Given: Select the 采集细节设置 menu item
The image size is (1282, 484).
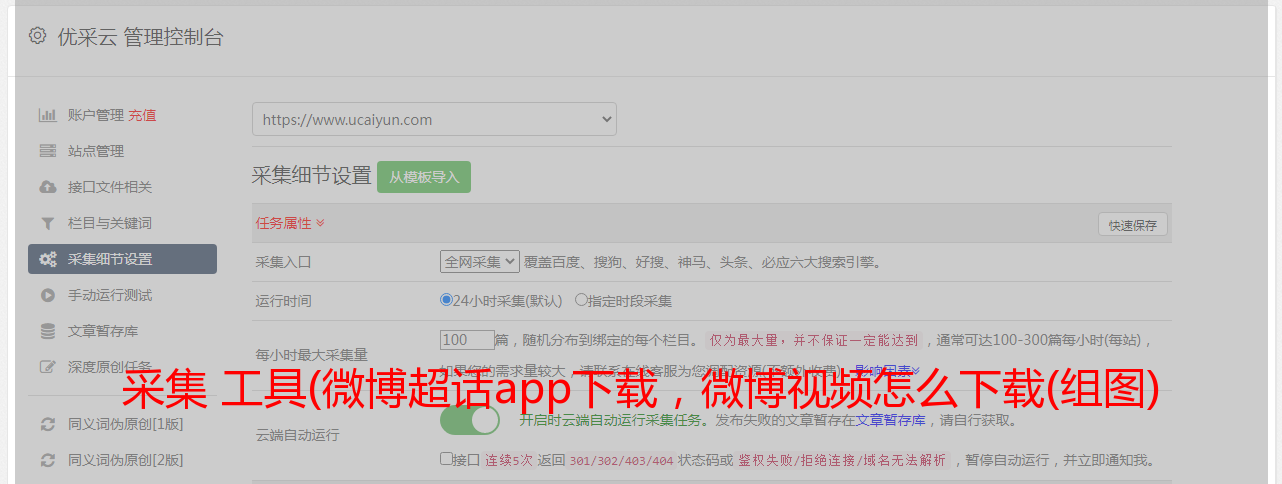Looking at the screenshot, I should click(122, 259).
